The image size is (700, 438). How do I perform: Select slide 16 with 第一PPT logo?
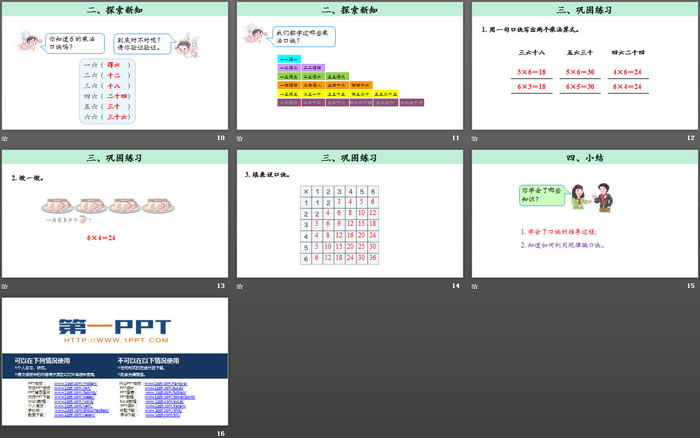(114, 362)
